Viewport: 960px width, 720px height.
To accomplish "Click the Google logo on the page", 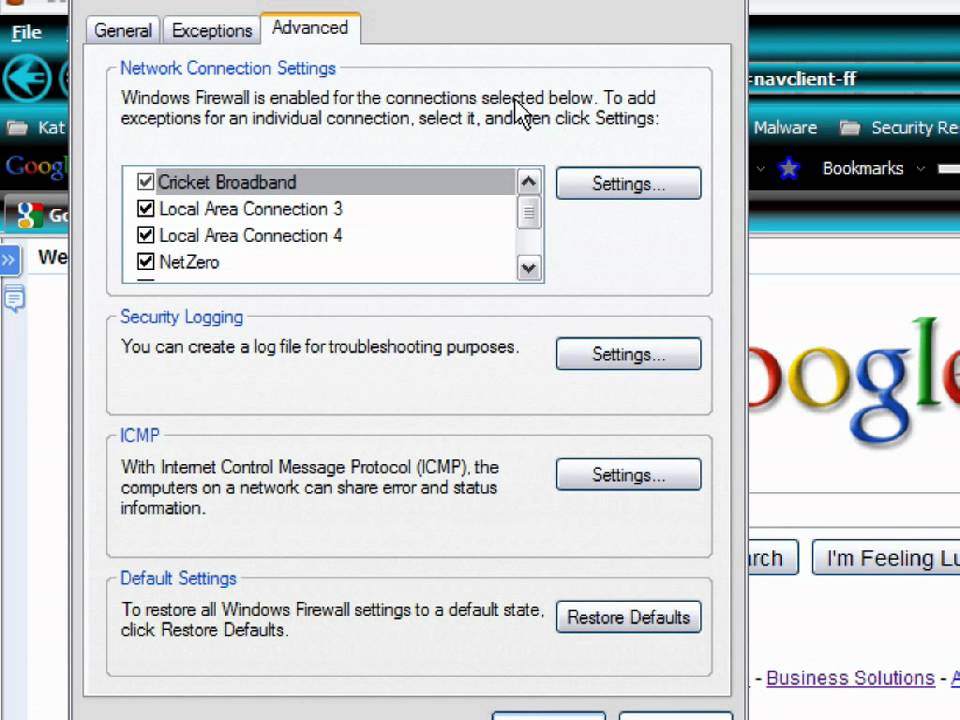I will [x=854, y=380].
